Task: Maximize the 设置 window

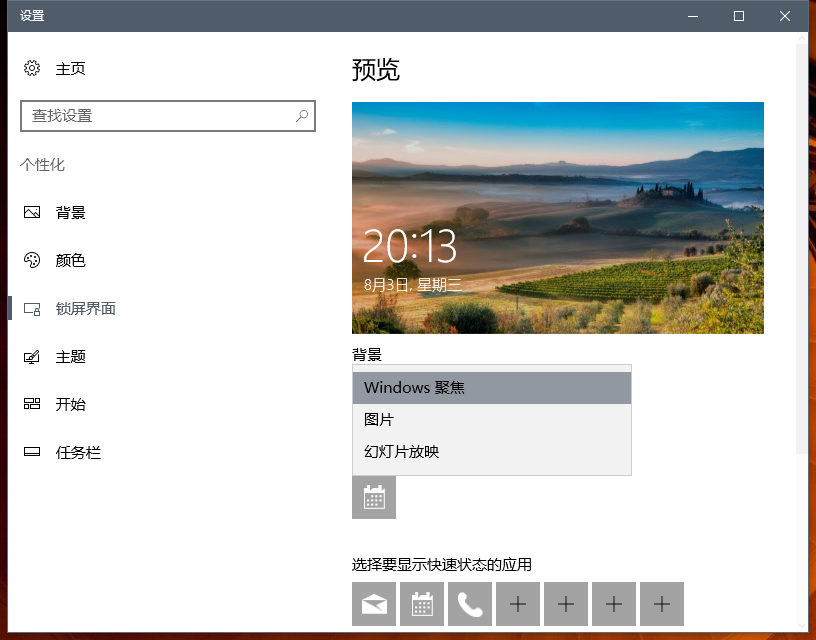Action: click(x=738, y=16)
